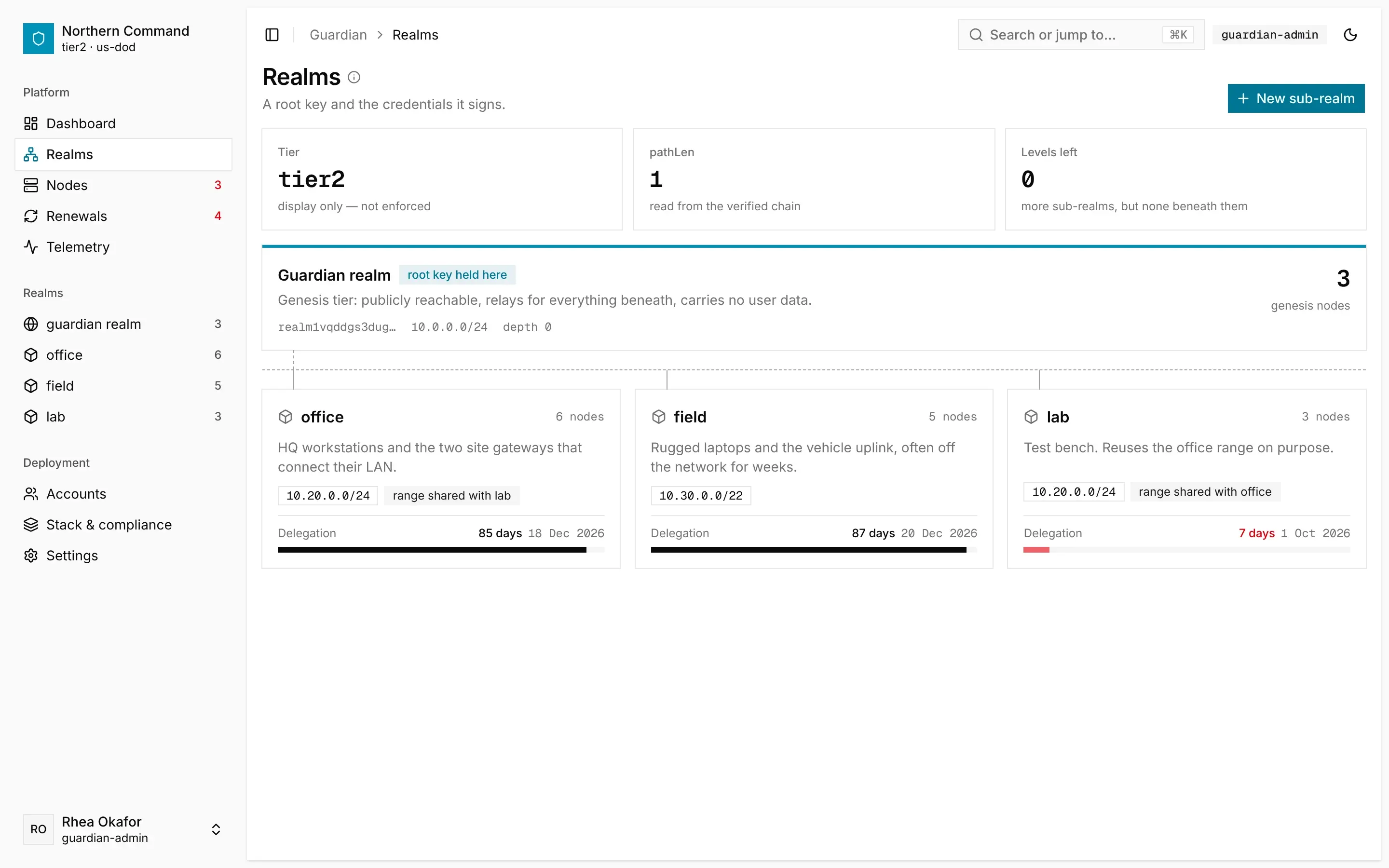Click the cube icon beside sidebar office

click(31, 355)
